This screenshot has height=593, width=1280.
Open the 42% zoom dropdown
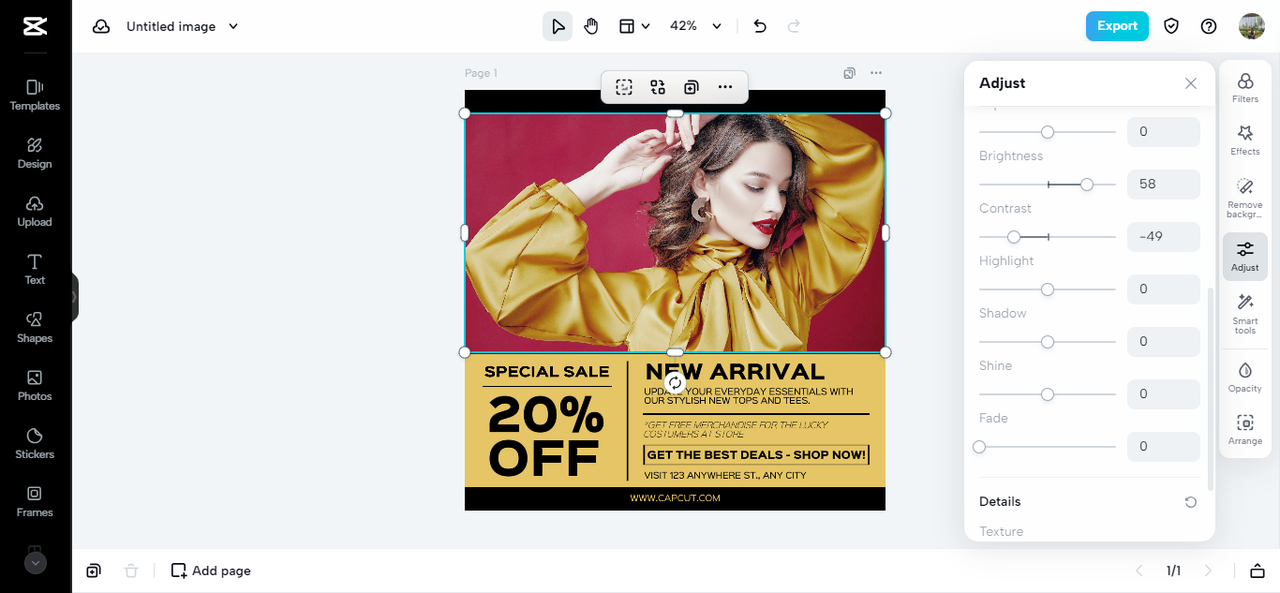(696, 26)
